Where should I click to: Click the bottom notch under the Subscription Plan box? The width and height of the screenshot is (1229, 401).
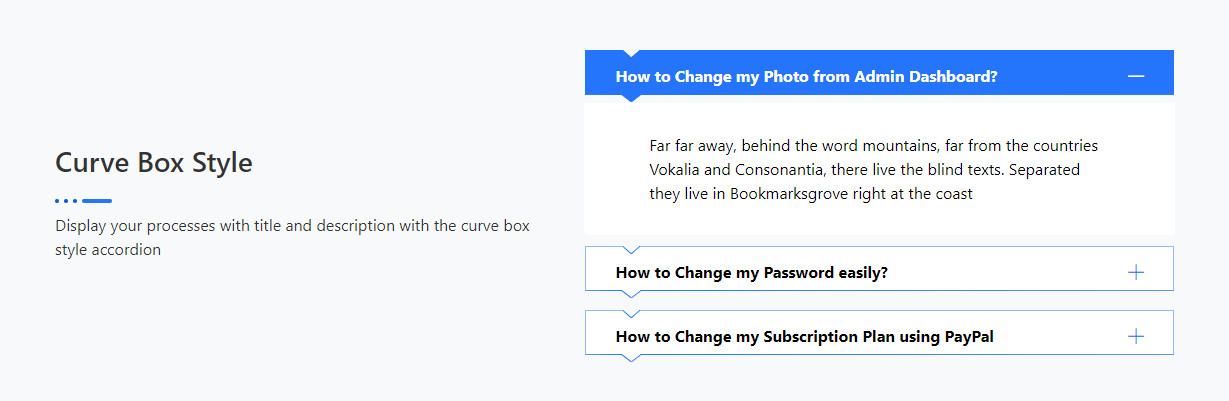tap(630, 357)
